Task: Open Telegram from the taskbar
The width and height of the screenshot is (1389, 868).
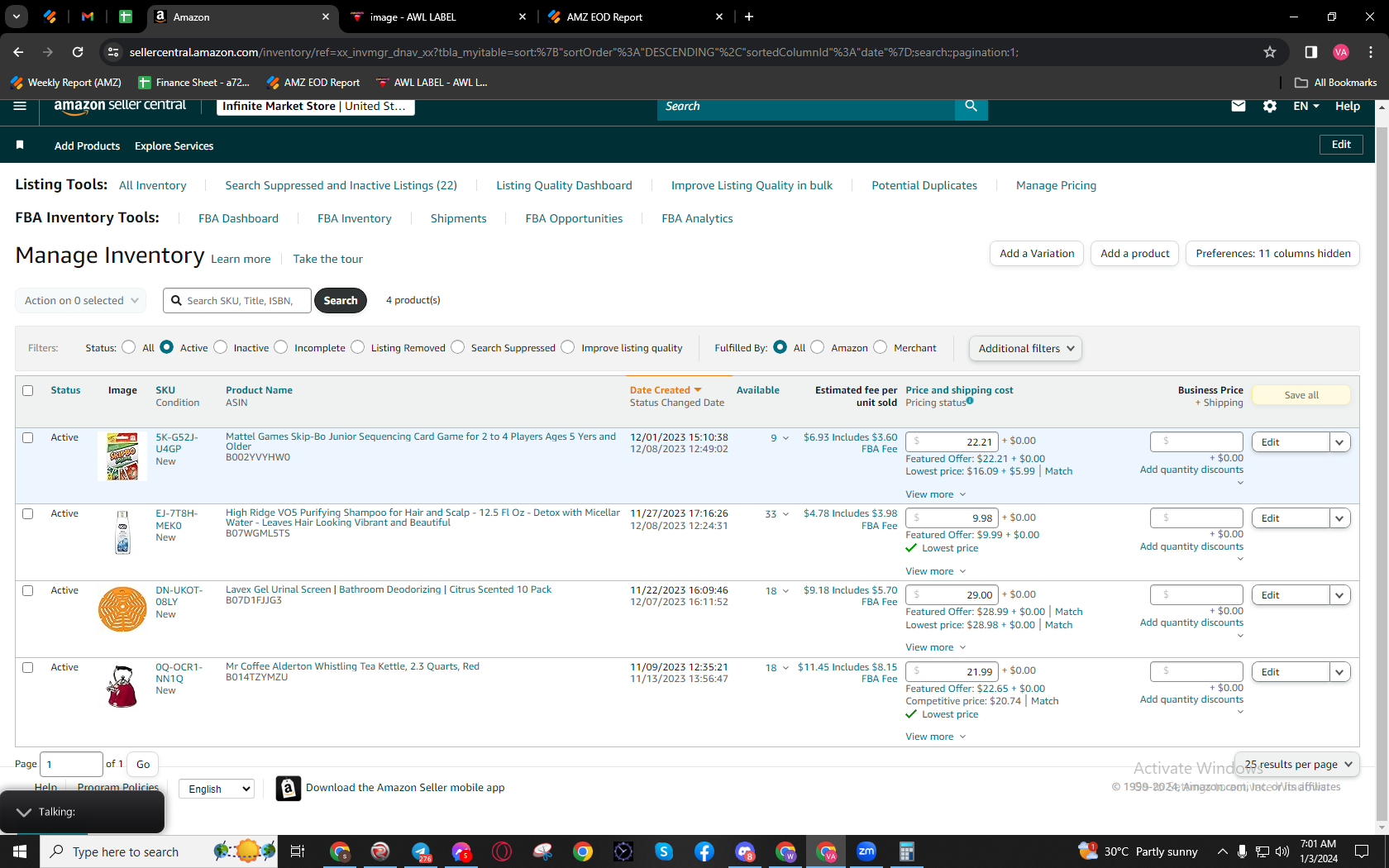Action: pyautogui.click(x=422, y=851)
